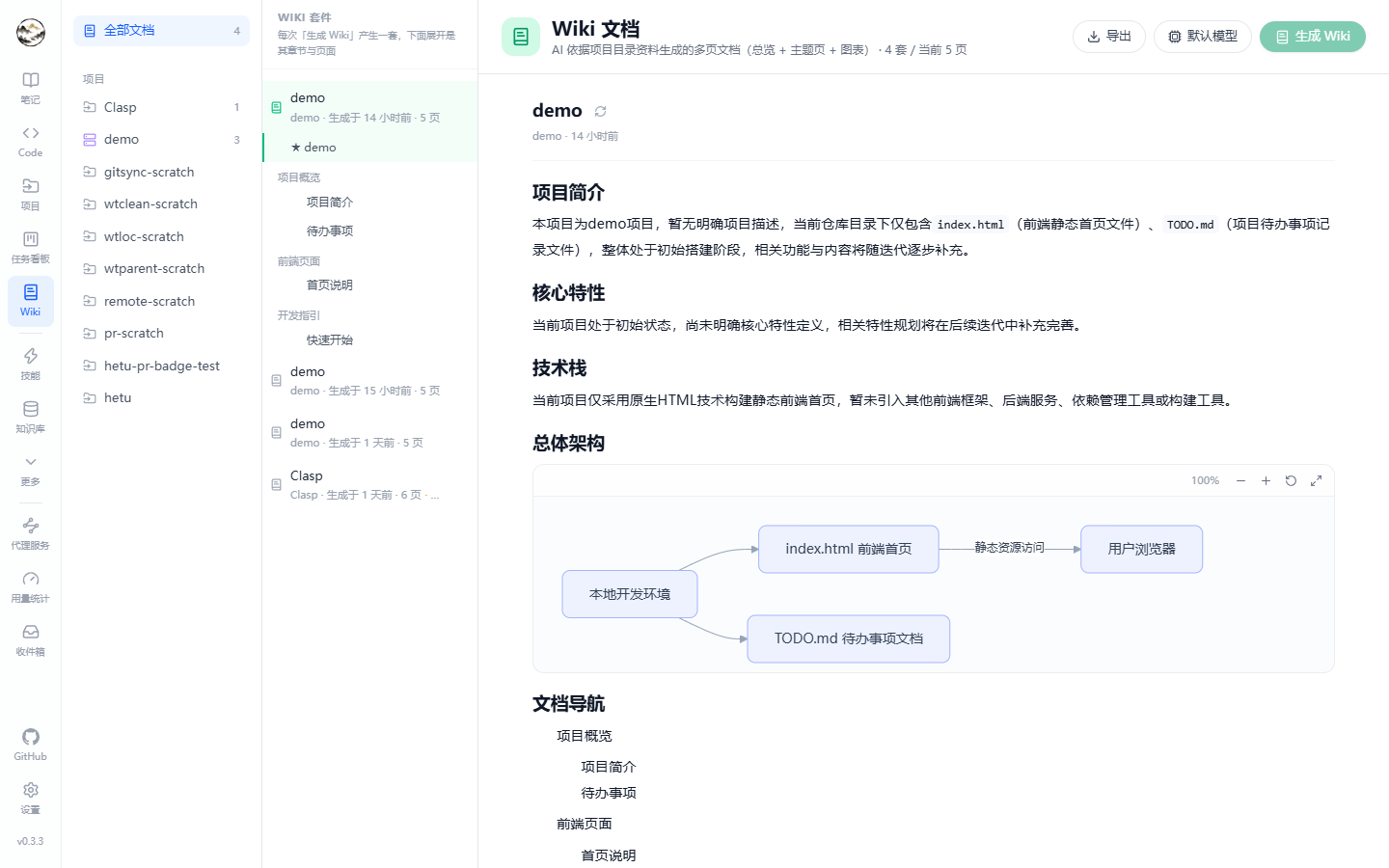Open the Code section in sidebar

(31, 141)
